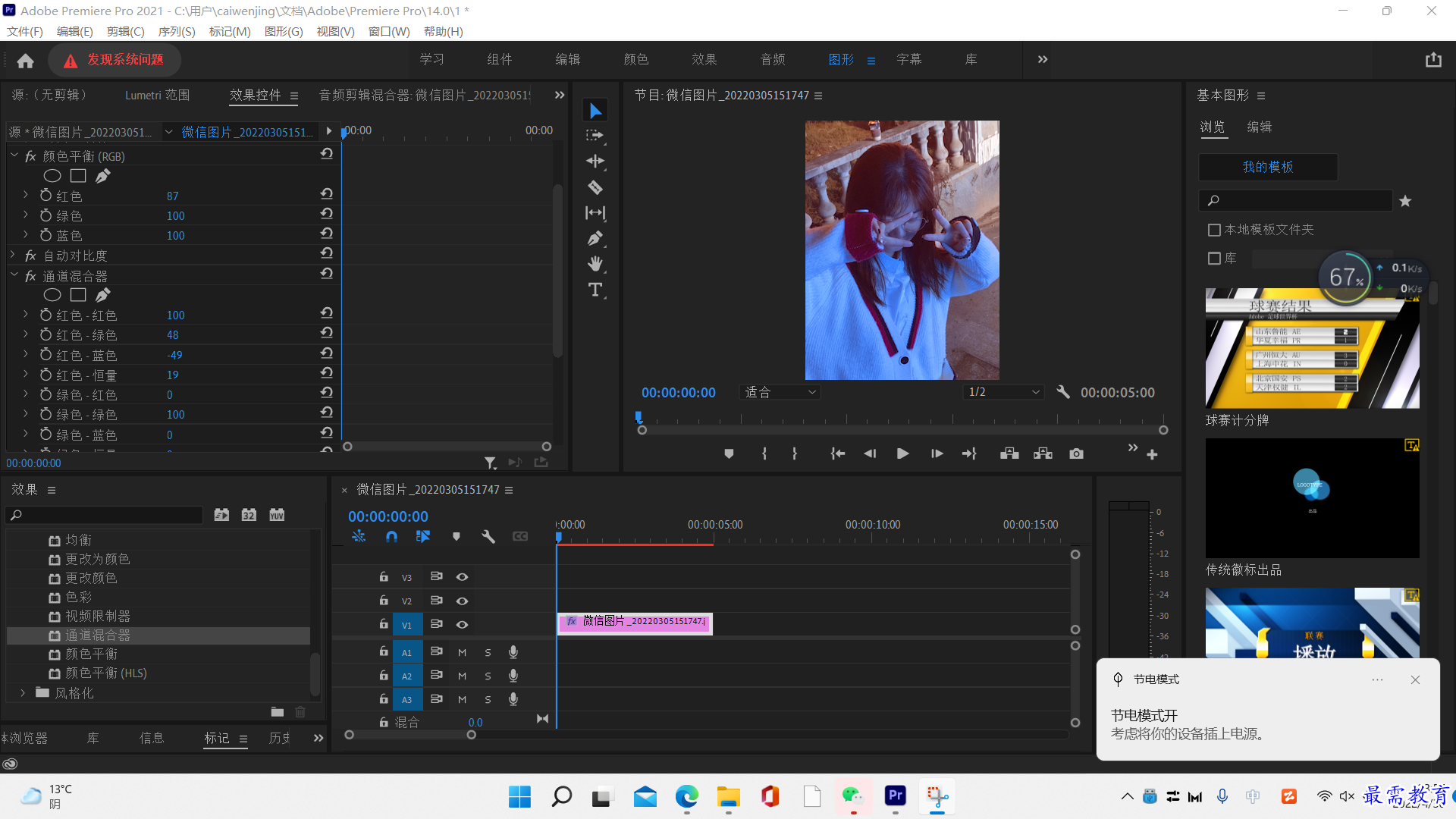This screenshot has width=1456, height=819.
Task: Step forward one frame in program monitor
Action: point(937,453)
